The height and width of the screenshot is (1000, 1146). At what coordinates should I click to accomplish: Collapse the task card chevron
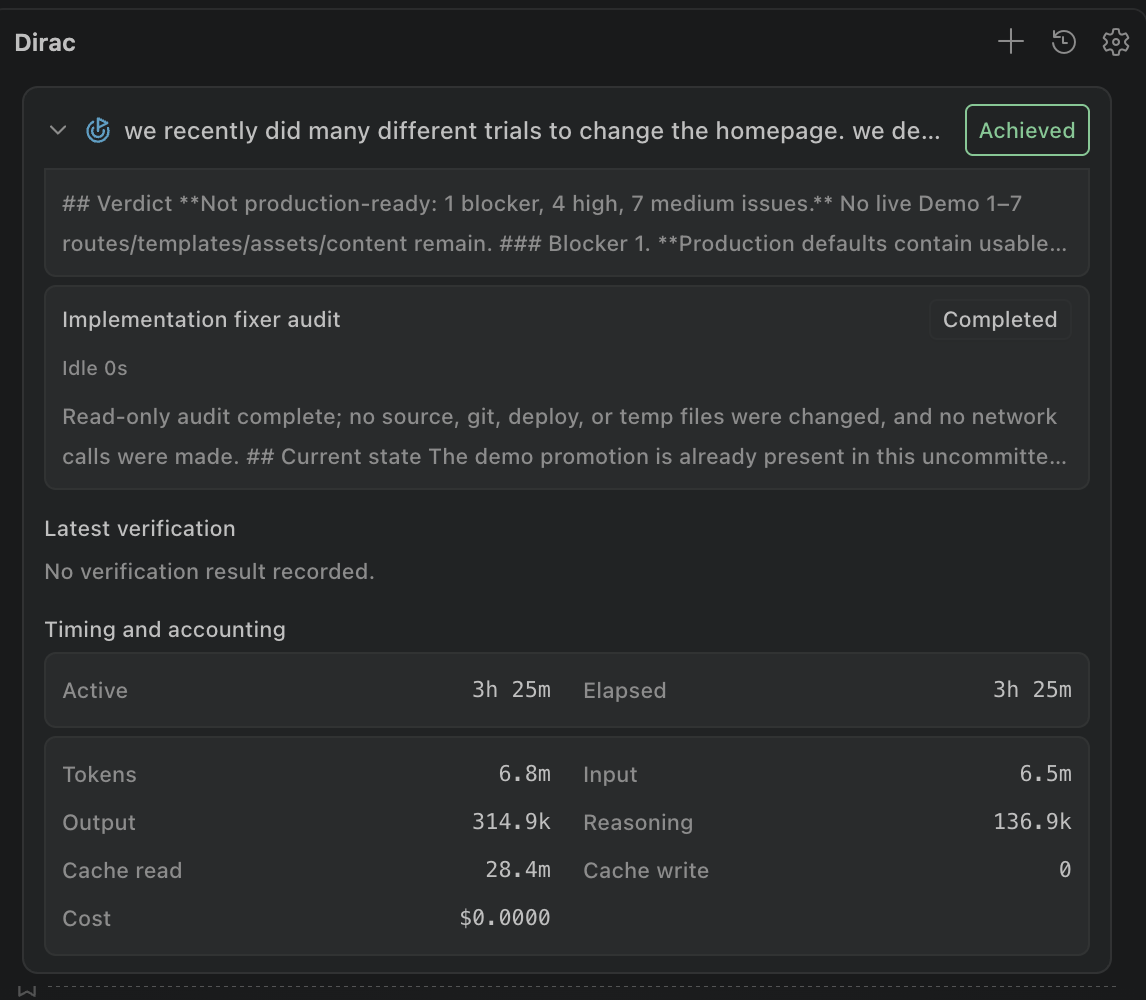(x=58, y=130)
